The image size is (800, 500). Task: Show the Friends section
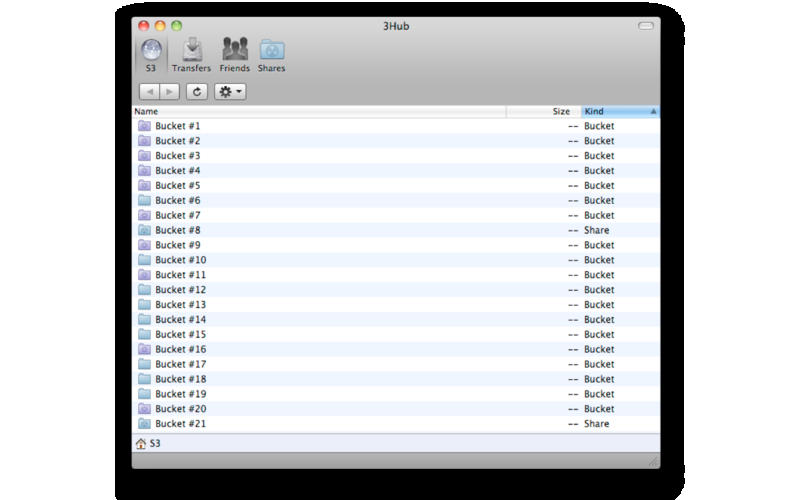(x=234, y=54)
